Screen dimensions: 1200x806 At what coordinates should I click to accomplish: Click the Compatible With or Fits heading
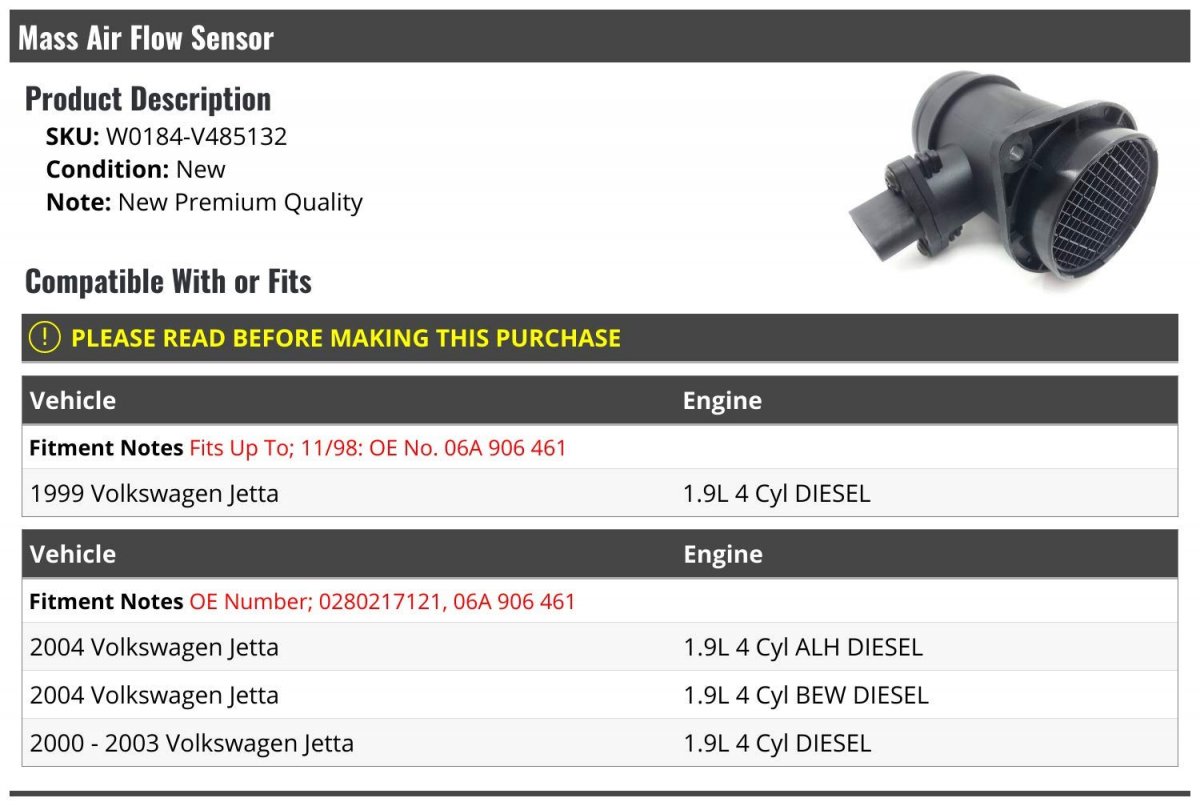pos(168,281)
